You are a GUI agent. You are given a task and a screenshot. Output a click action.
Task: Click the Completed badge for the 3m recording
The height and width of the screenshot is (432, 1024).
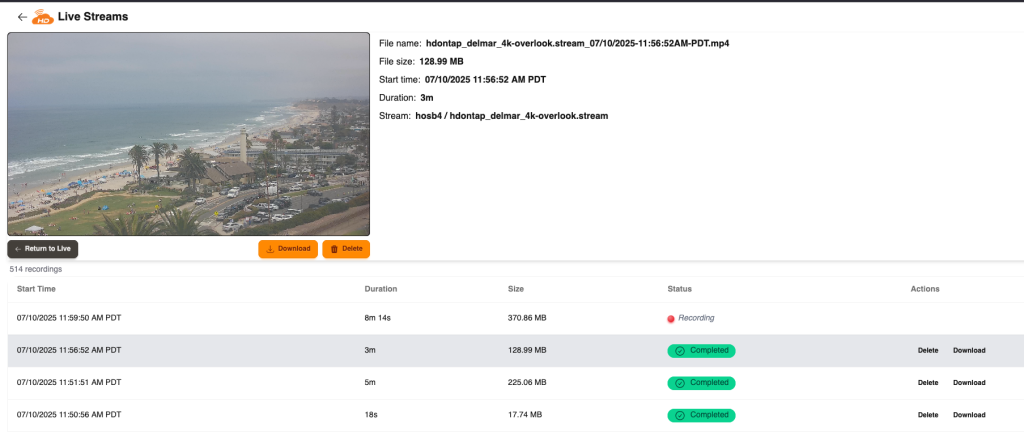click(701, 351)
